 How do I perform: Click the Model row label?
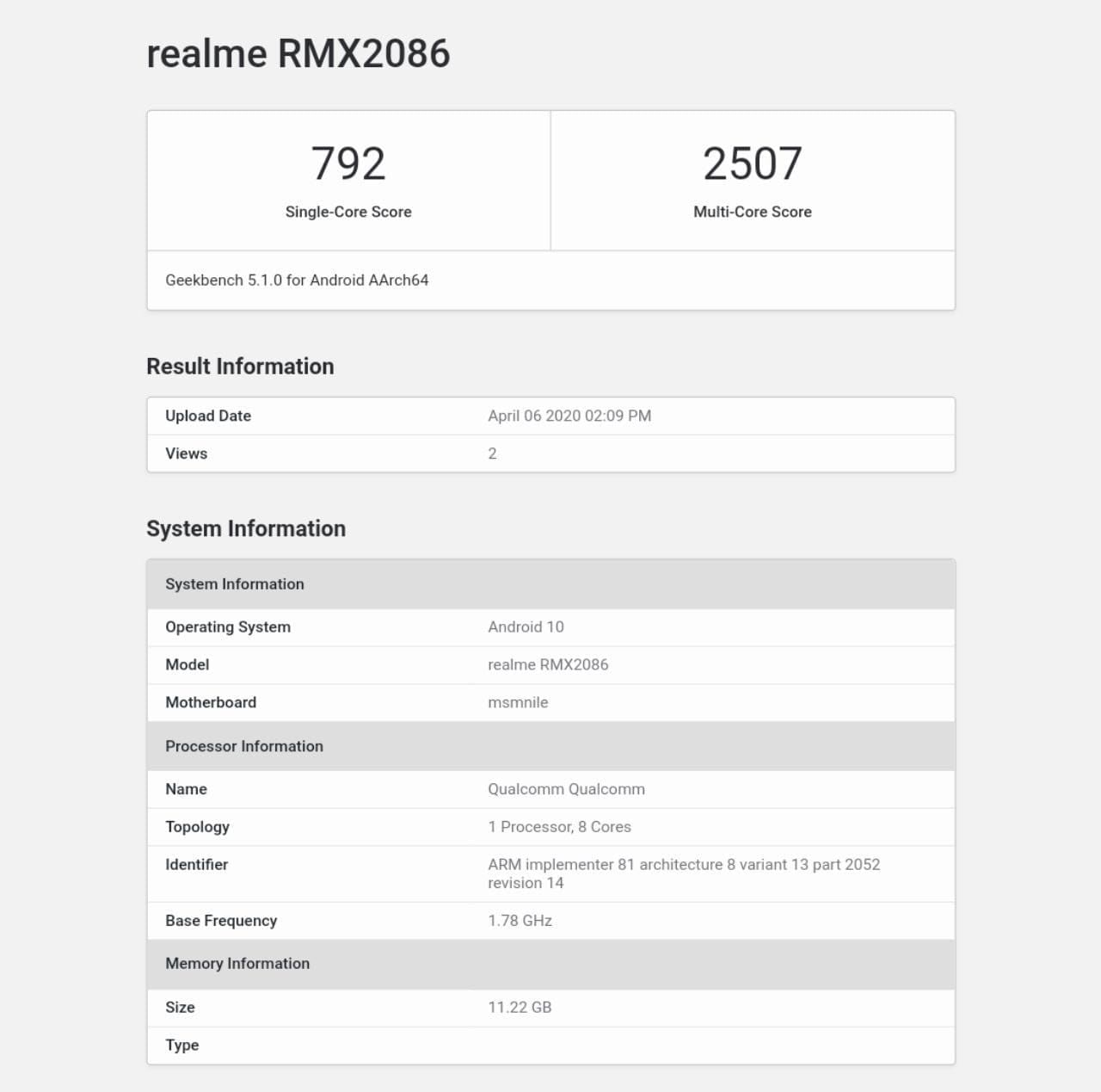(x=187, y=664)
